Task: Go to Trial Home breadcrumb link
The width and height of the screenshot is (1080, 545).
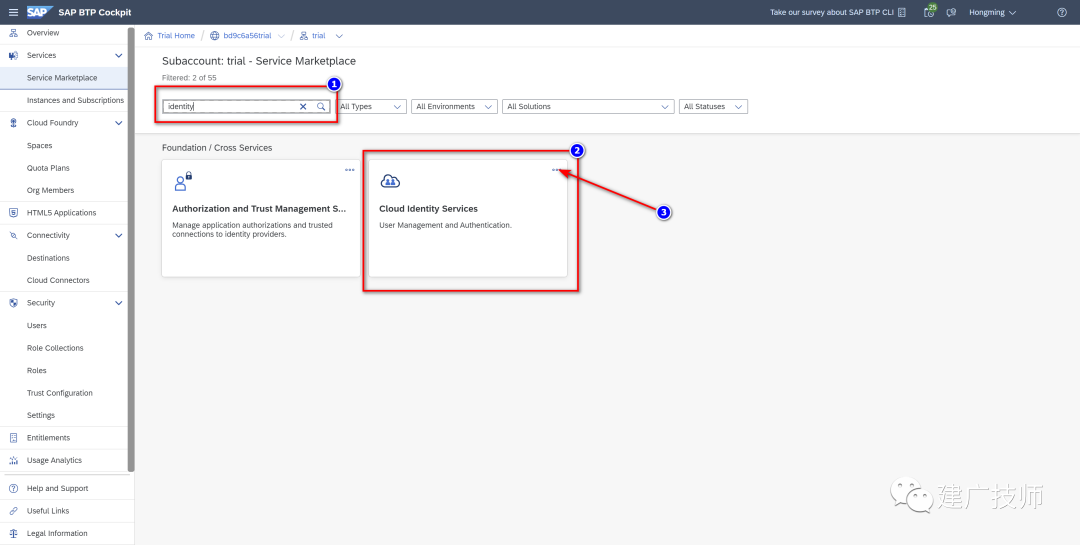Action: click(176, 36)
